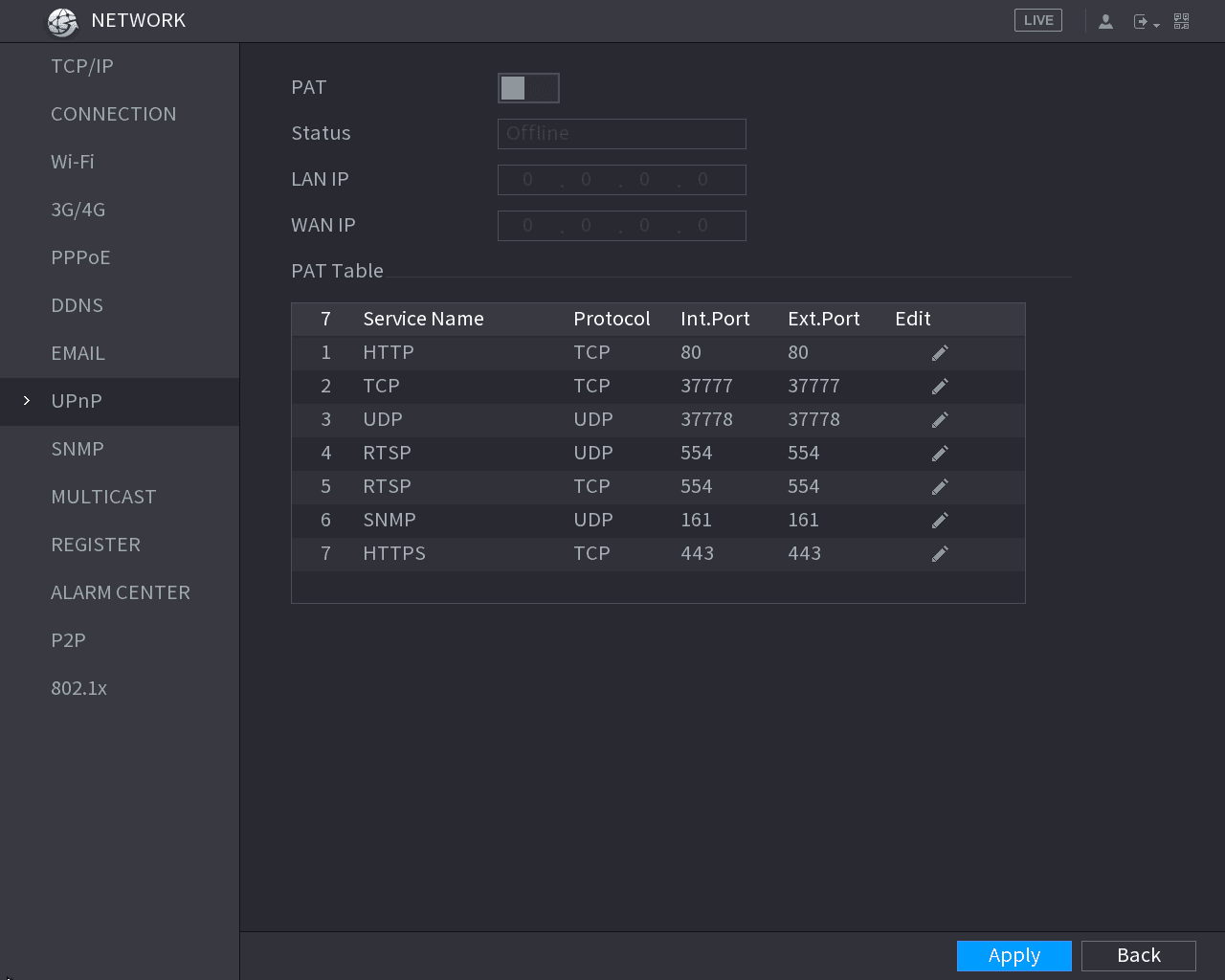Click internal port 443 cell

[697, 554]
